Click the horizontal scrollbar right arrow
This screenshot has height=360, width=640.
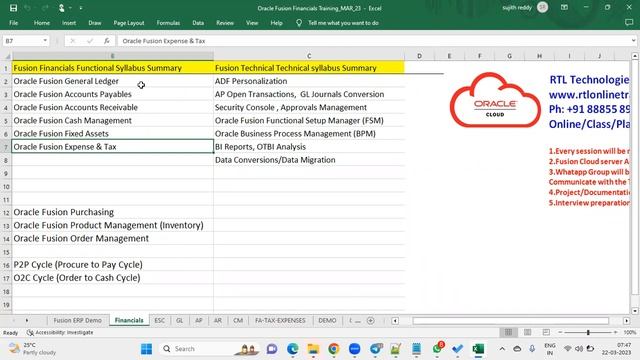click(x=627, y=321)
